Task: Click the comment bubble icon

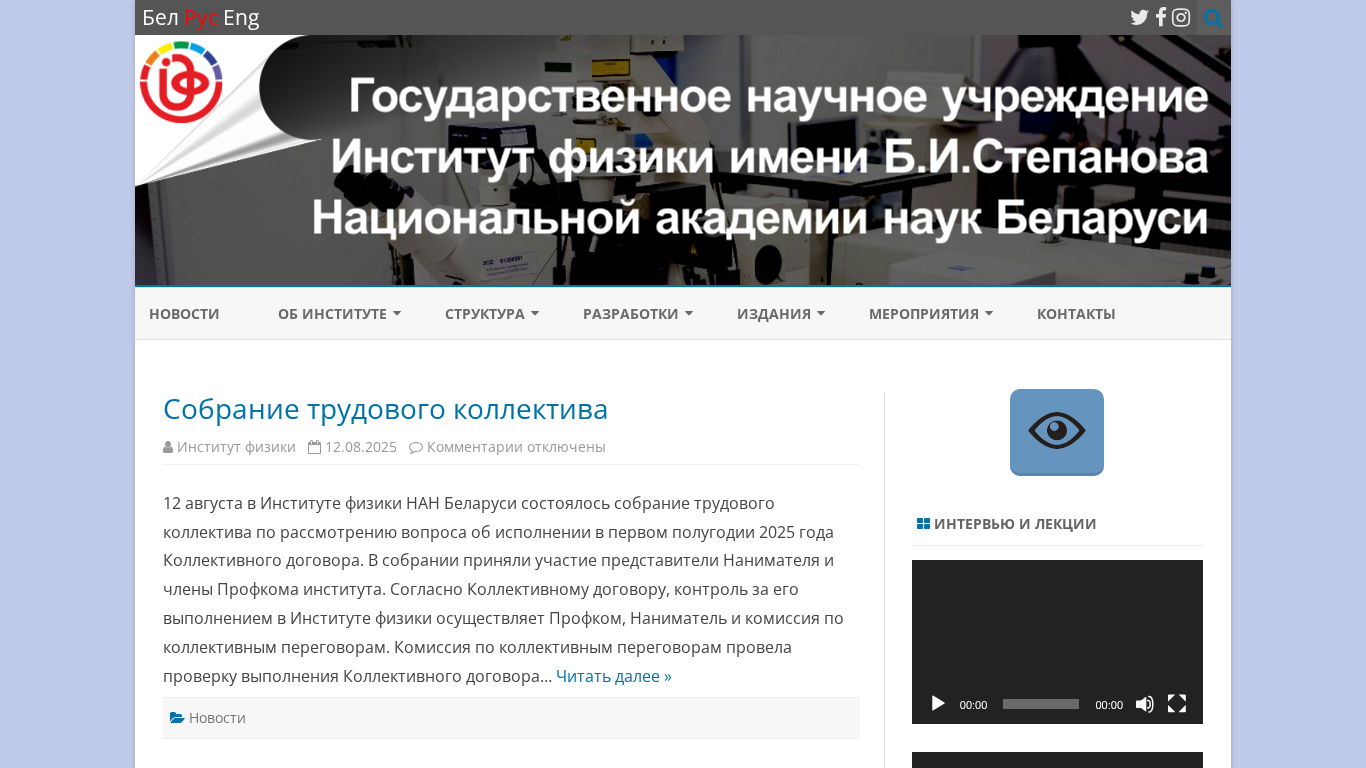Action: 416,447
